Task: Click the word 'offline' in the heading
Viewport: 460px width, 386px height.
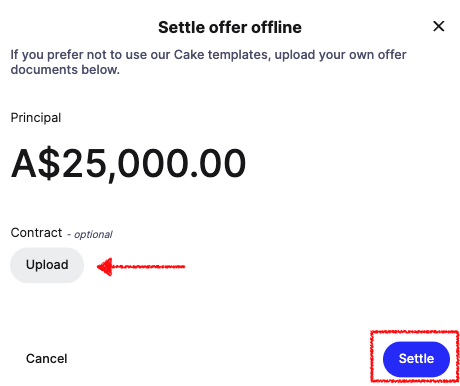Action: [276, 27]
